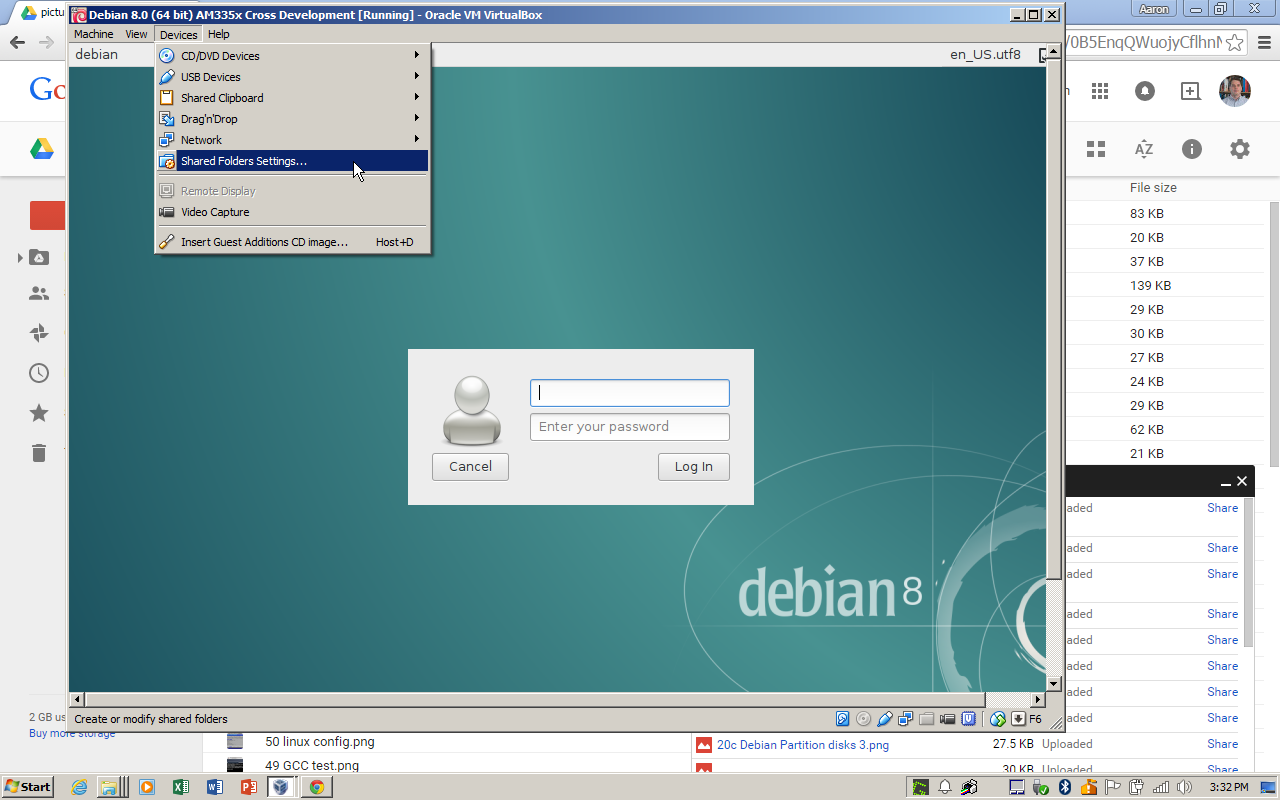
Task: Focus the username field on Debian login
Action: 630,393
